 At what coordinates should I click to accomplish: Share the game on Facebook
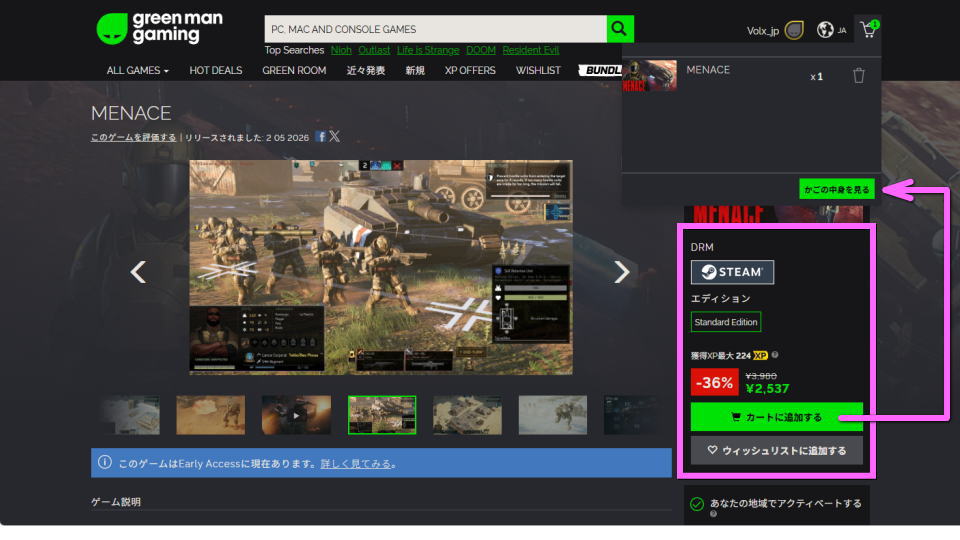321,137
